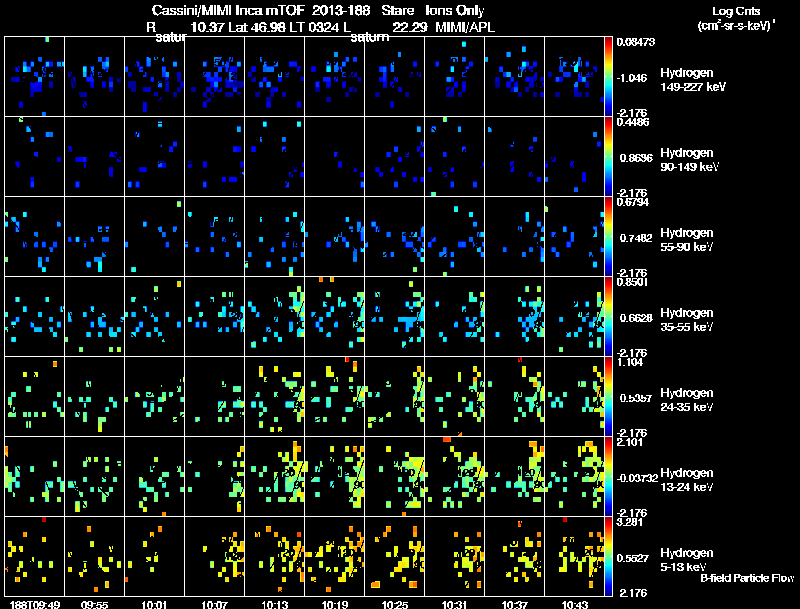Click the 10:07 time label
The width and height of the screenshot is (800, 609).
pyautogui.click(x=215, y=604)
